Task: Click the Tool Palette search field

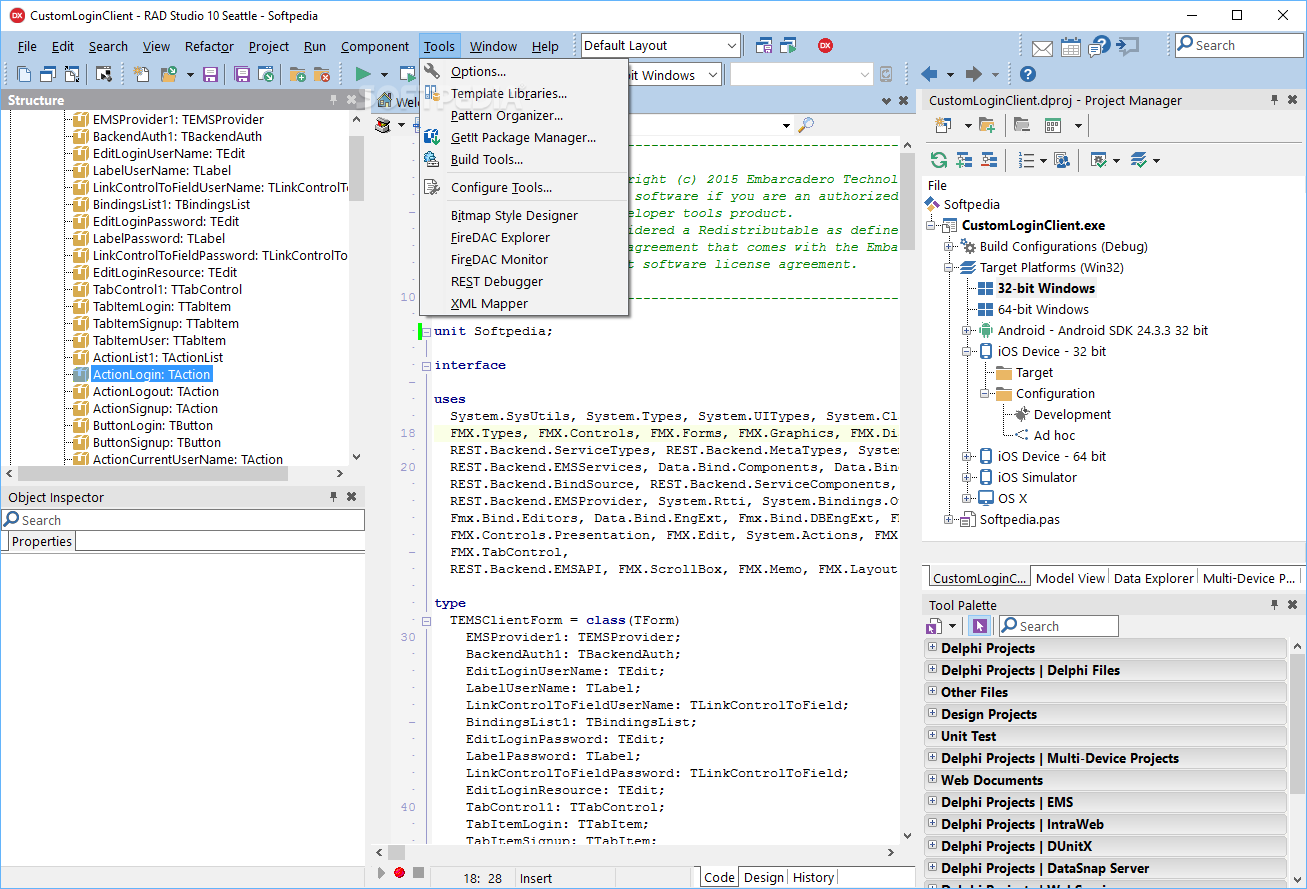Action: pos(1058,626)
